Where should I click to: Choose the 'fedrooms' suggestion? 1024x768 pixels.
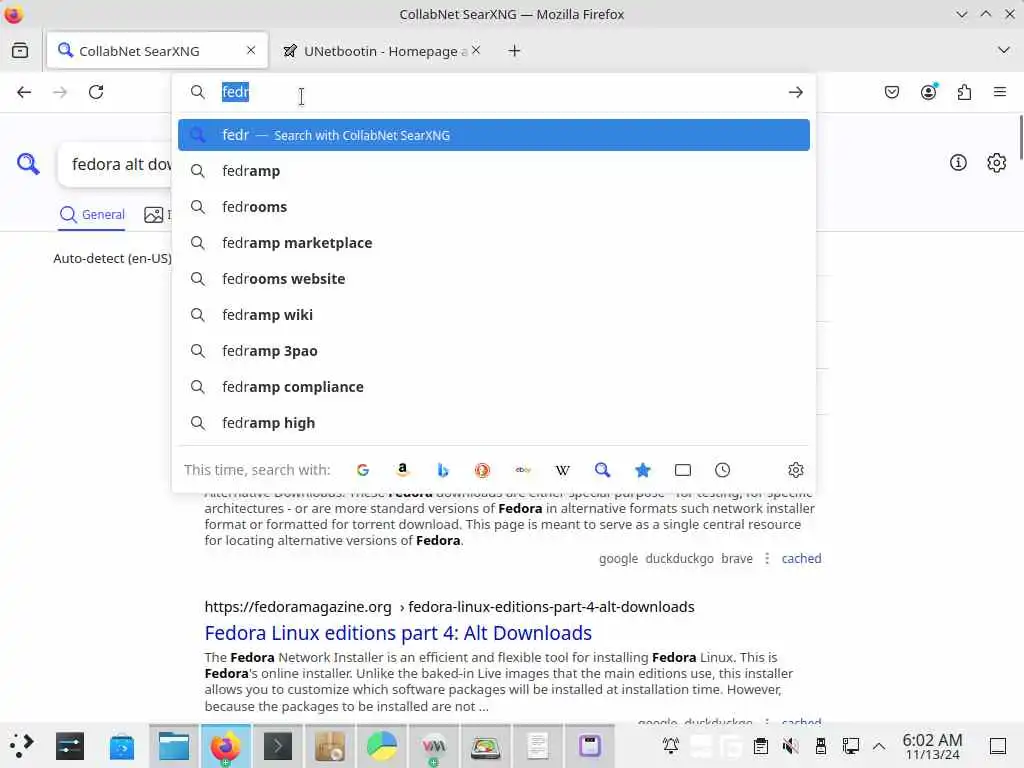(x=494, y=207)
